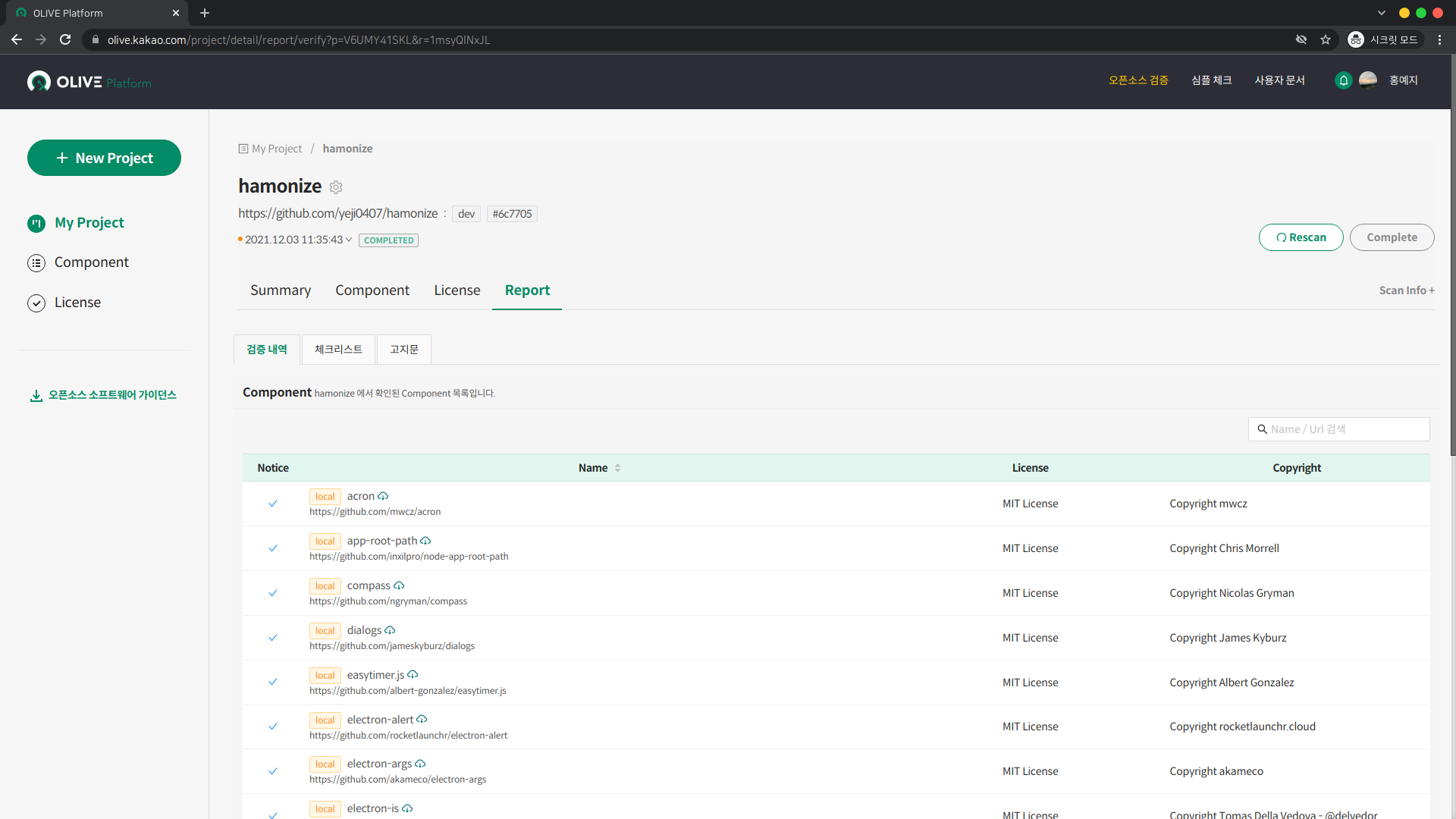Expand Scan Info section
Image resolution: width=1456 pixels, height=819 pixels.
[1406, 290]
